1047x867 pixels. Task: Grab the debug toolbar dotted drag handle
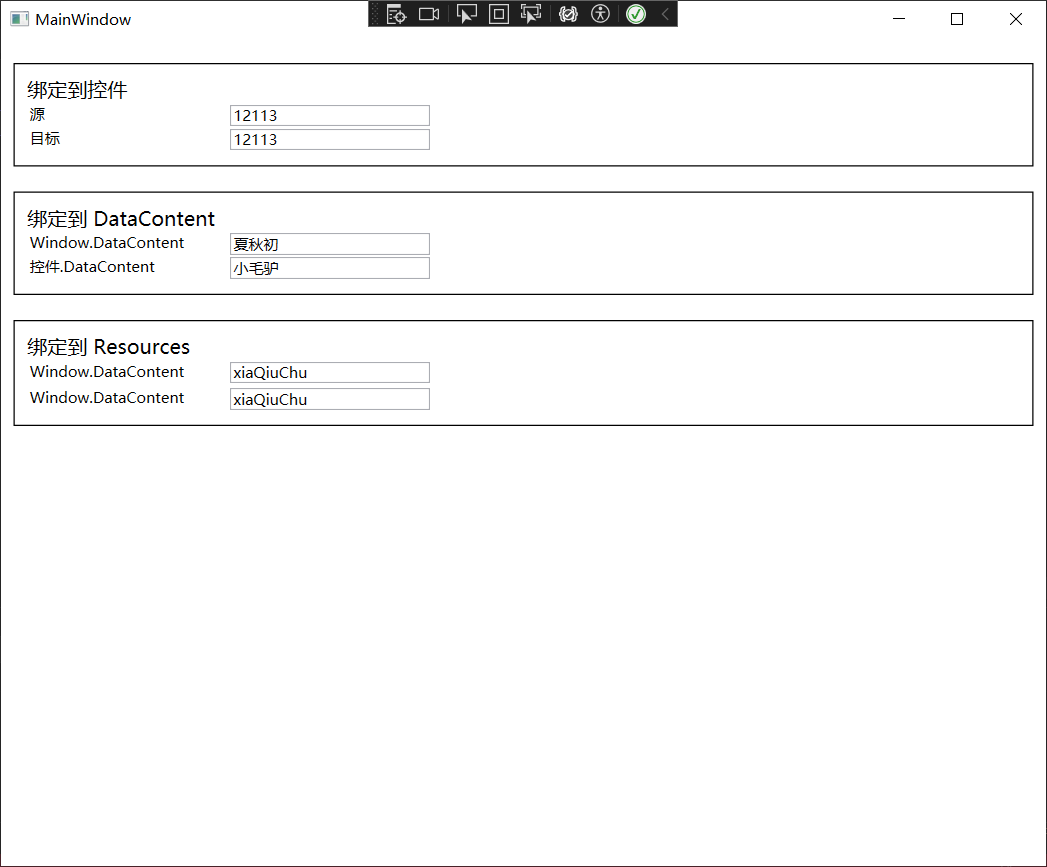pyautogui.click(x=375, y=14)
